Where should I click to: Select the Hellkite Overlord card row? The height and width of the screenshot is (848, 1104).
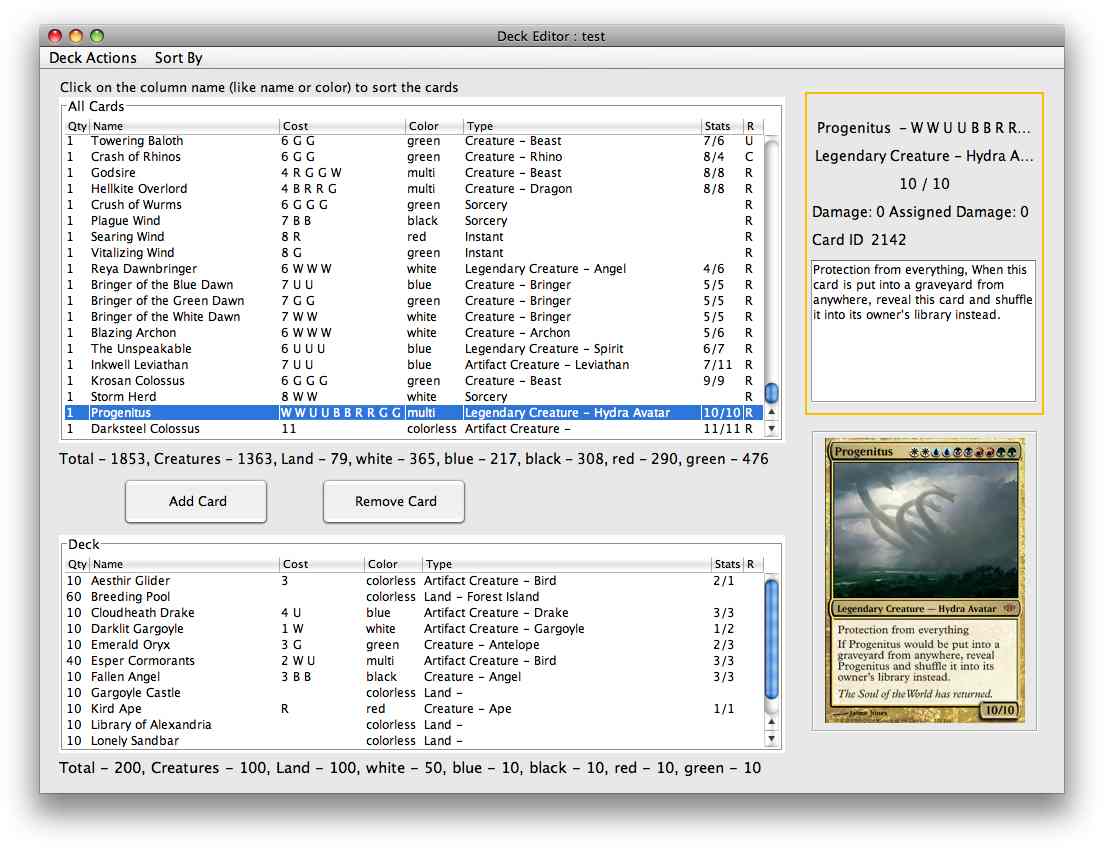(x=139, y=189)
